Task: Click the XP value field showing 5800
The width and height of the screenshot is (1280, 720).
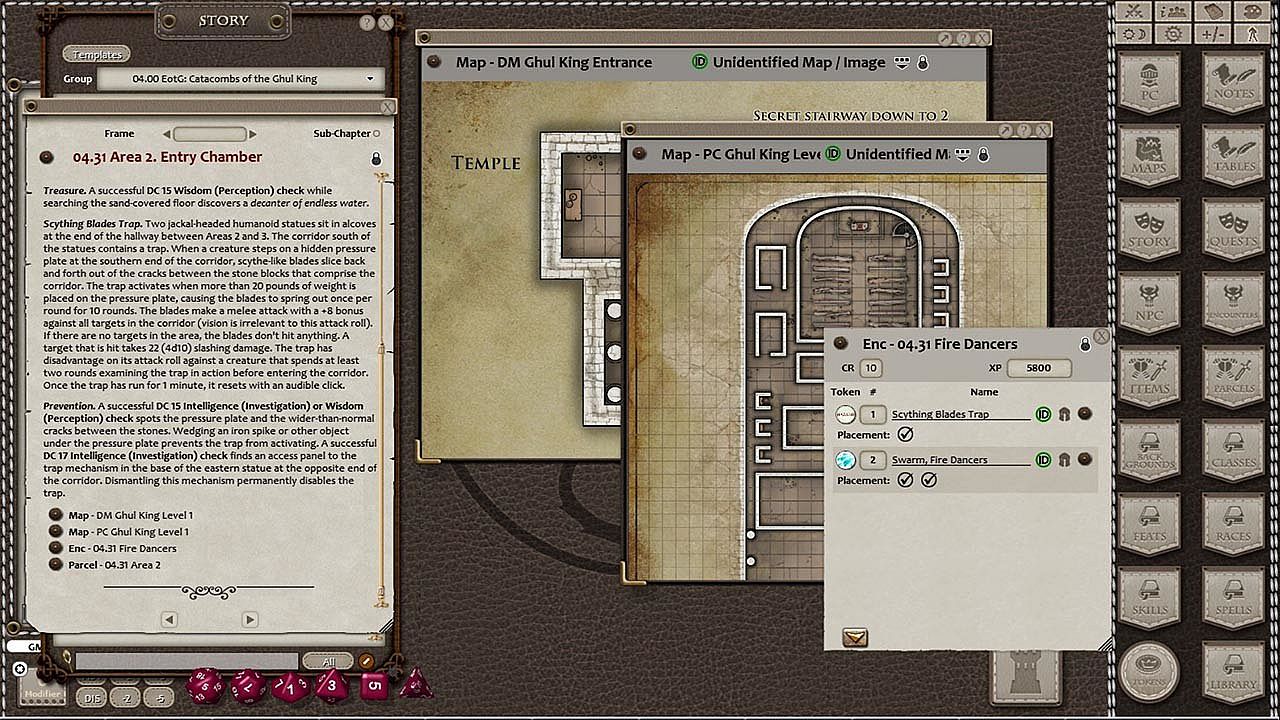Action: [1039, 368]
